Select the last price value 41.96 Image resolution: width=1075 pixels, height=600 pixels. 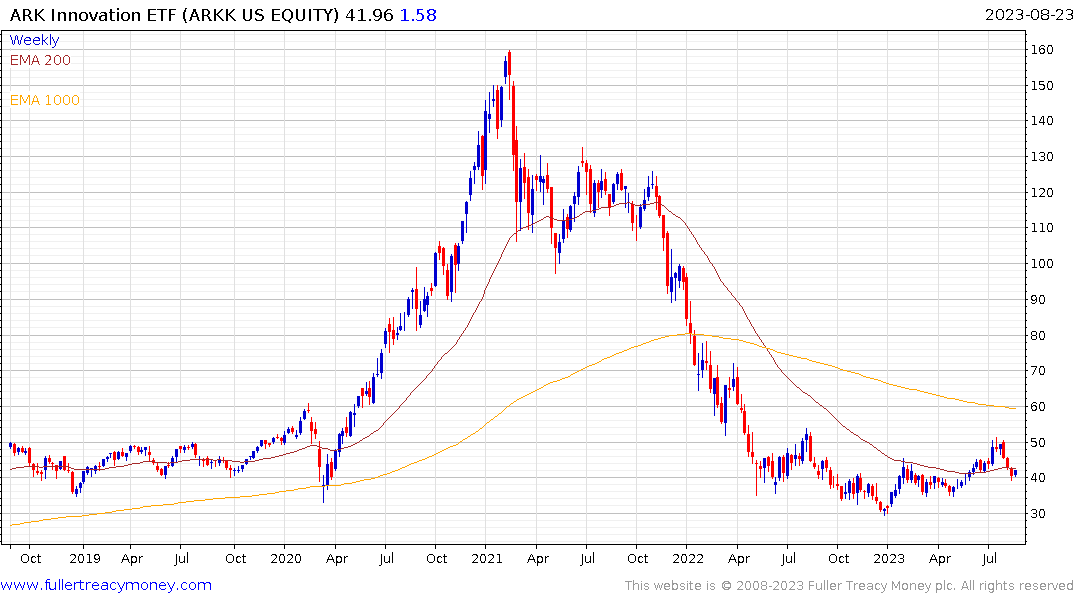(x=369, y=15)
